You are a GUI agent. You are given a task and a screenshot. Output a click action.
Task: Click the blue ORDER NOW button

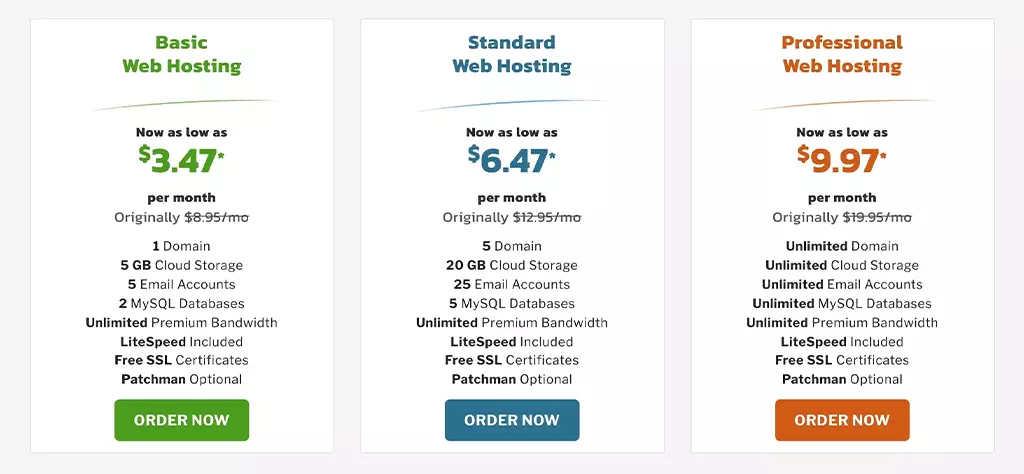tap(512, 420)
